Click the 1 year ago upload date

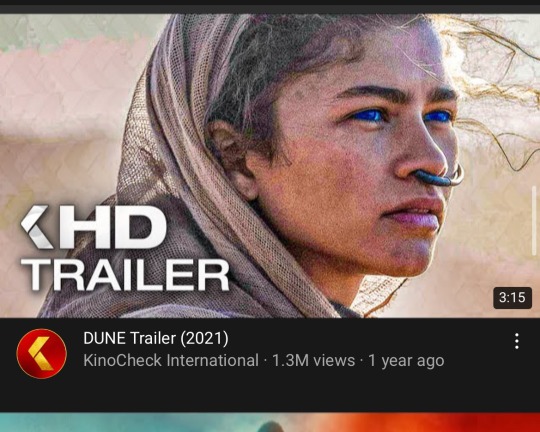(406, 361)
